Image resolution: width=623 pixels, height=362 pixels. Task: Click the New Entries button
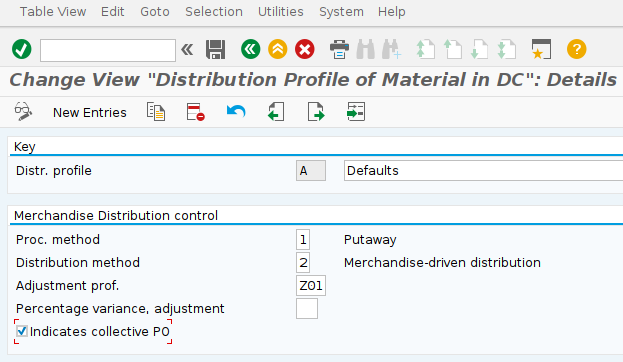pyautogui.click(x=90, y=113)
